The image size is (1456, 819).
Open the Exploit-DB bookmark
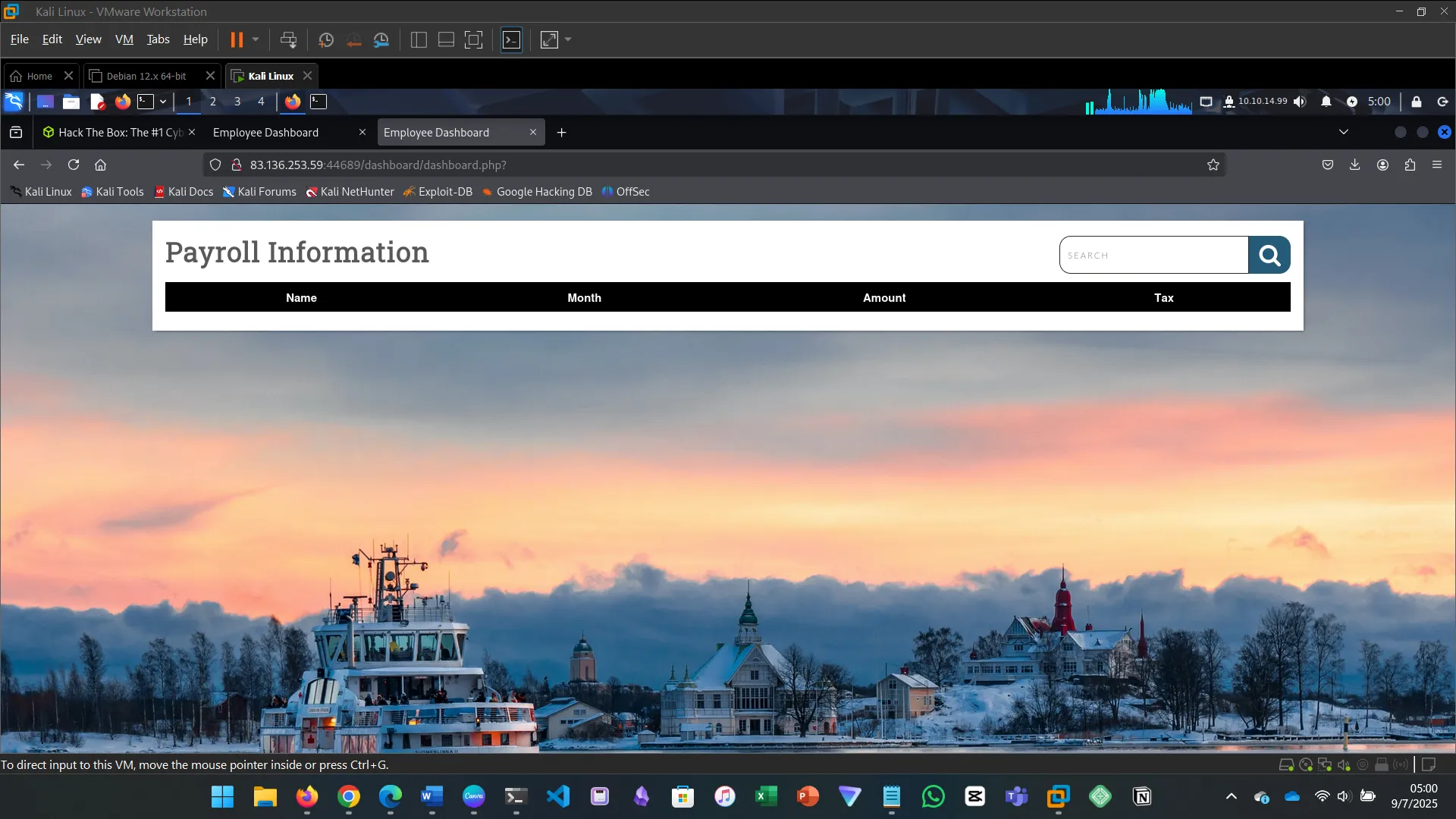(438, 192)
